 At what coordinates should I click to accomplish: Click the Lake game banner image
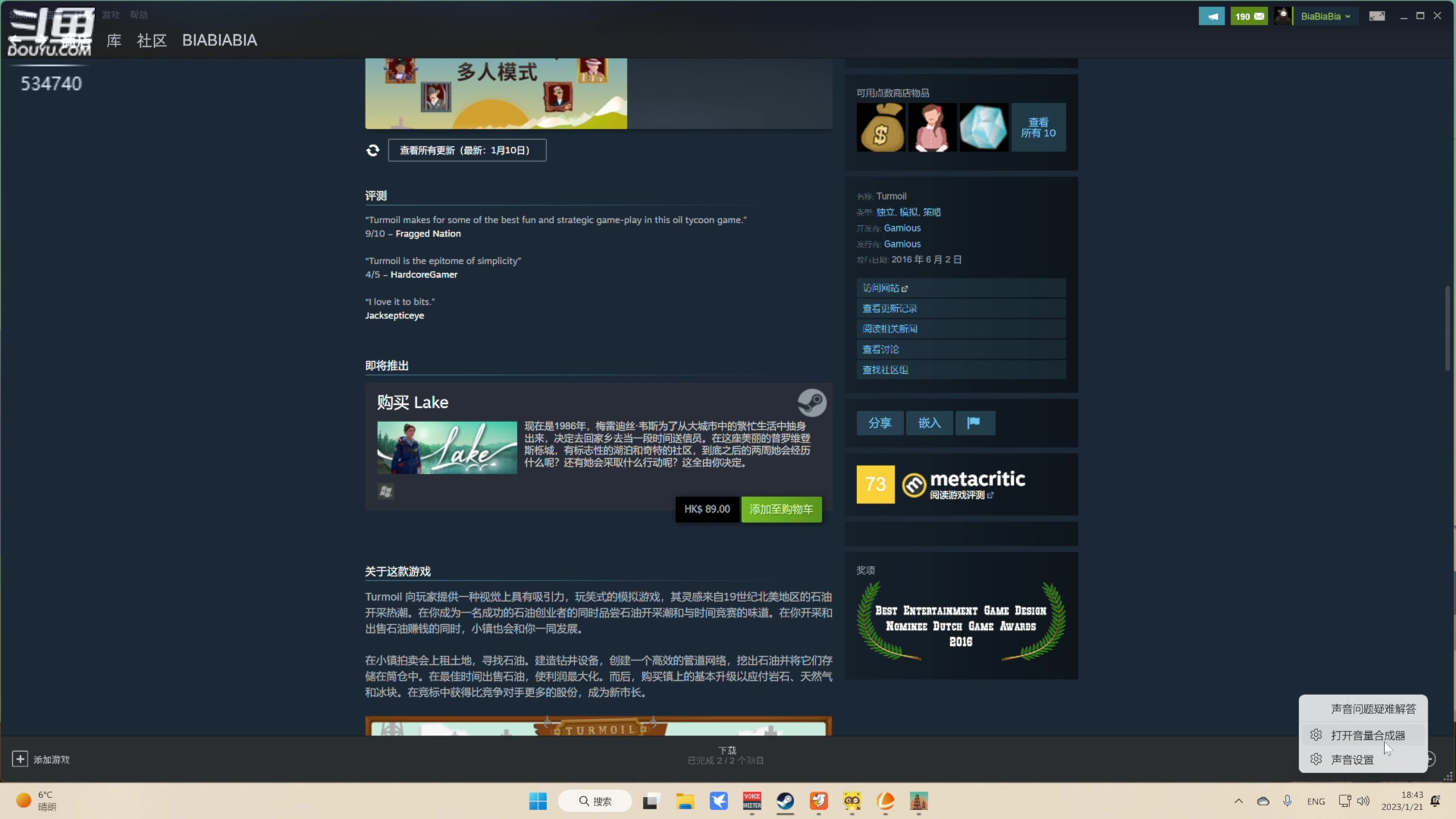coord(447,447)
